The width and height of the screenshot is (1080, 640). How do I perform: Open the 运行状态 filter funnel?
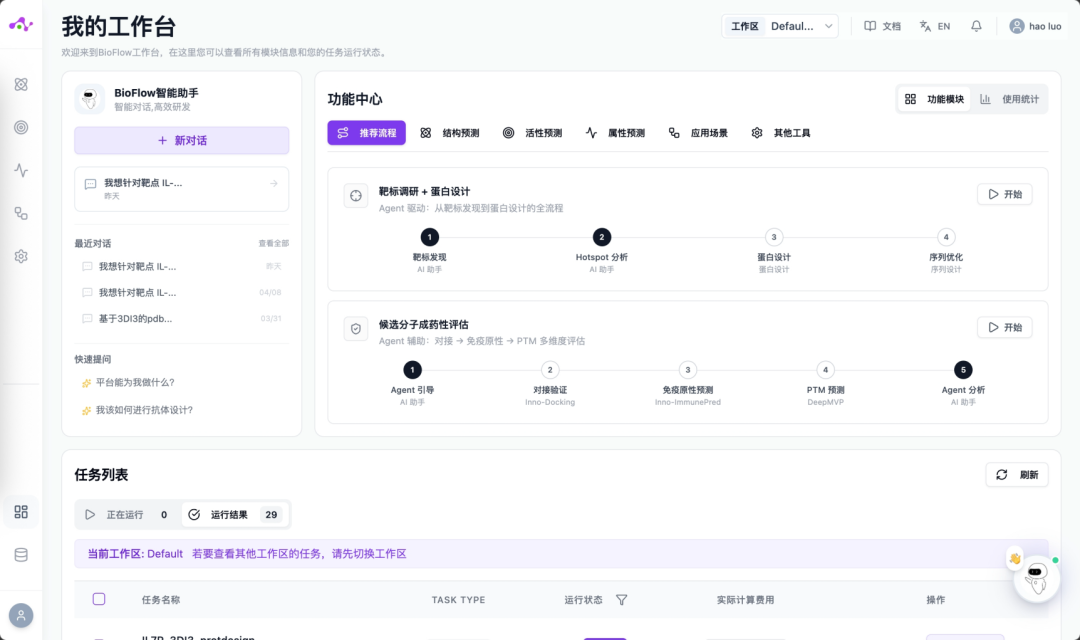point(621,600)
